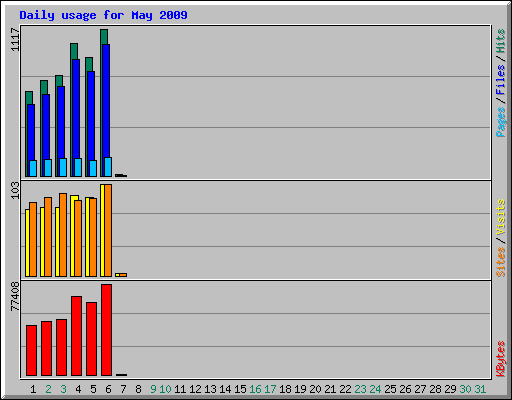Click the 103 axis value label
512x400 pixels.
(x=15, y=190)
